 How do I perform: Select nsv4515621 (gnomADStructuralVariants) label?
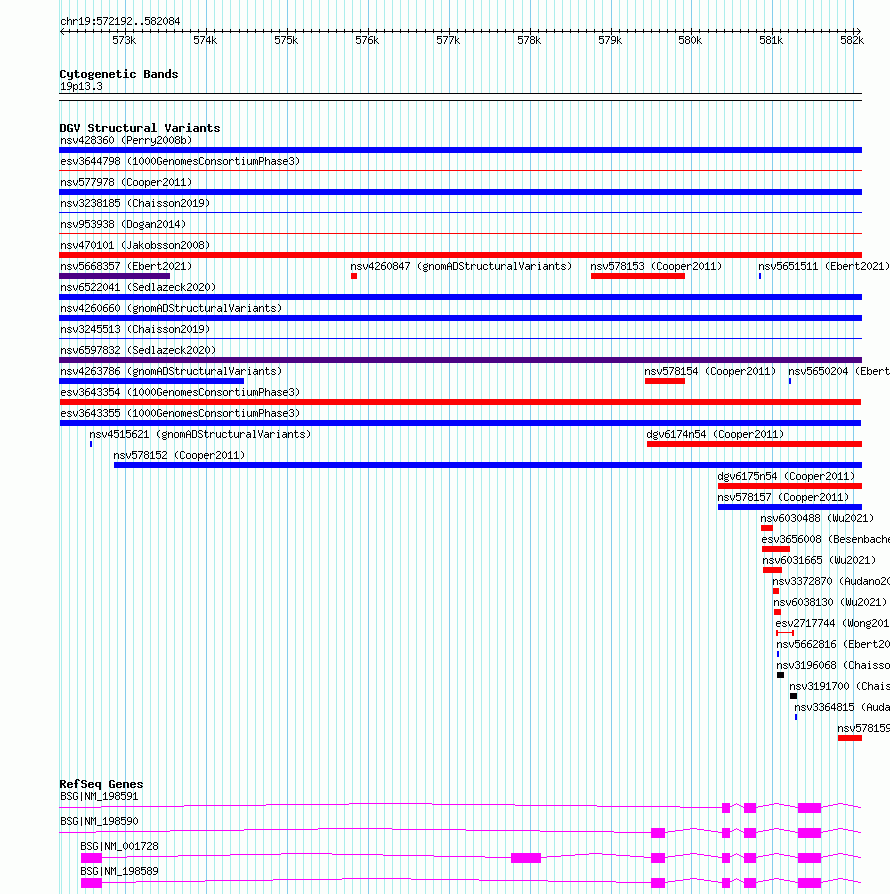point(200,435)
